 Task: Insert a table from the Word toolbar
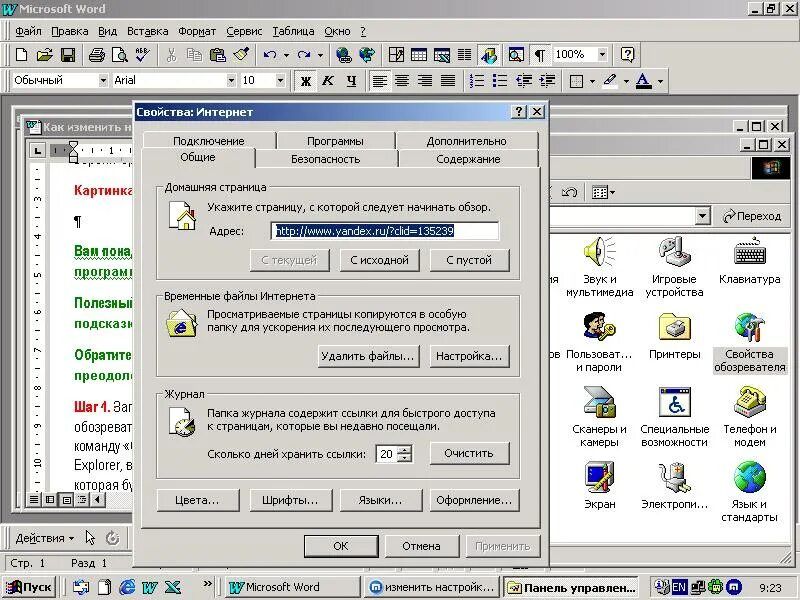pyautogui.click(x=419, y=55)
